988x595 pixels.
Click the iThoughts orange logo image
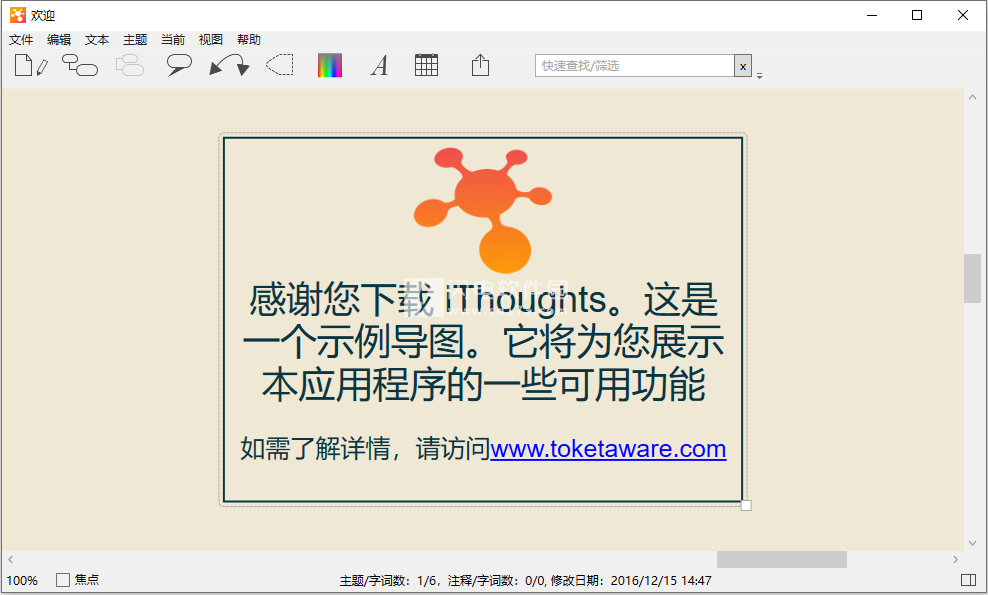pos(483,210)
